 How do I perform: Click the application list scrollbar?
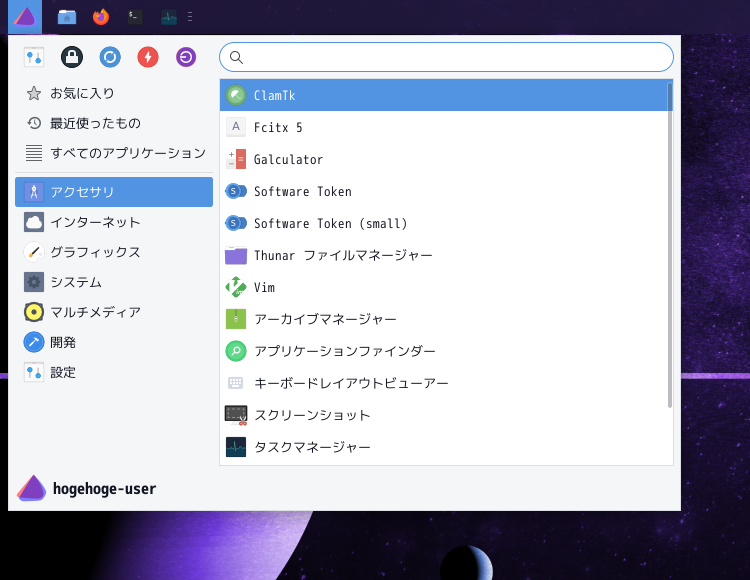pos(670,245)
